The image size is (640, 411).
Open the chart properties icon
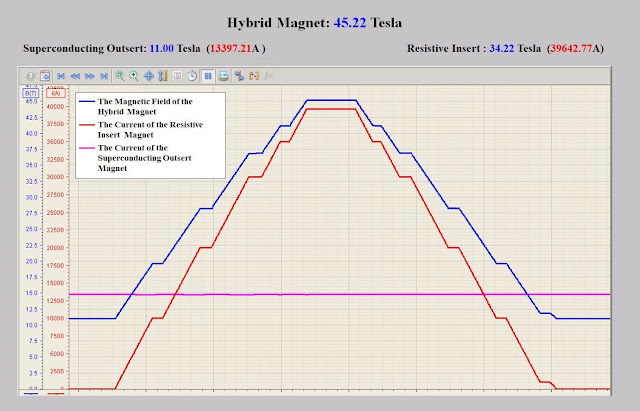(239, 76)
